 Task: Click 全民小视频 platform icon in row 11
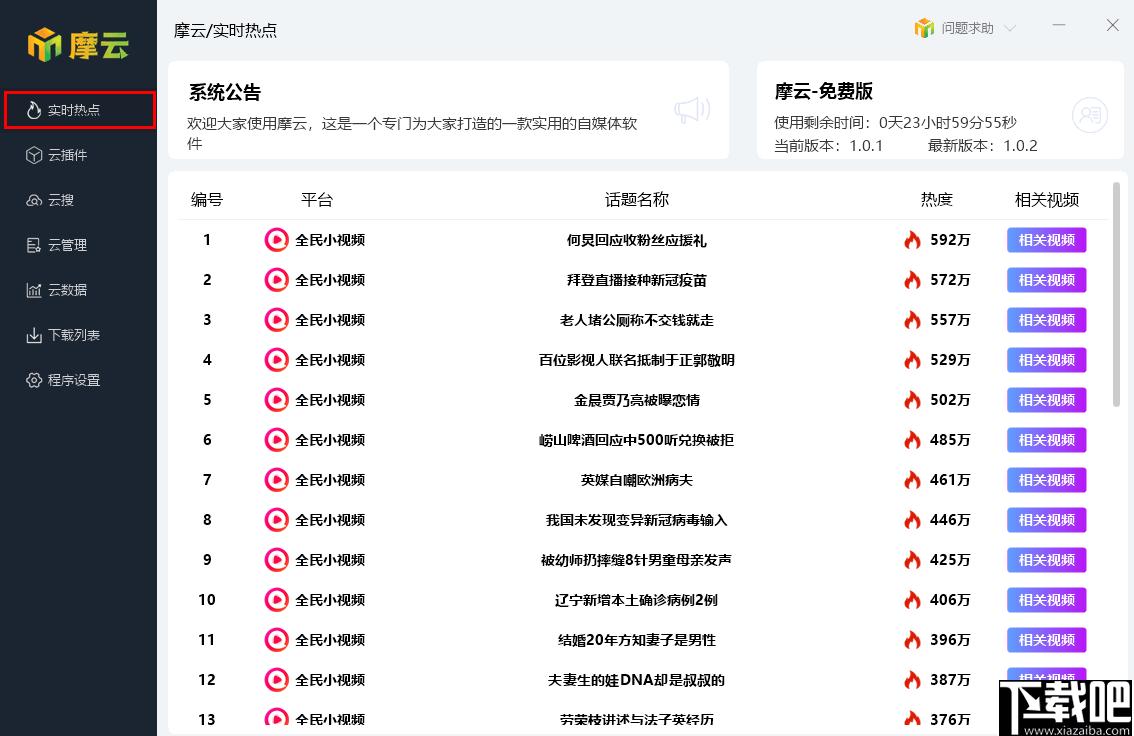click(x=276, y=640)
